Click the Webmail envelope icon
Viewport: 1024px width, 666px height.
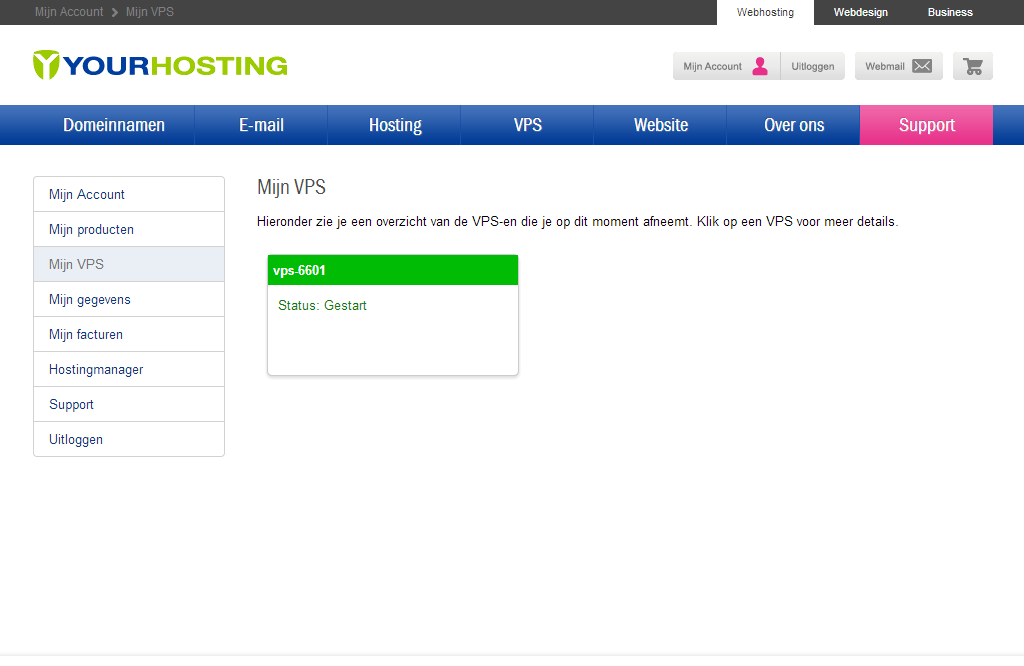click(921, 66)
